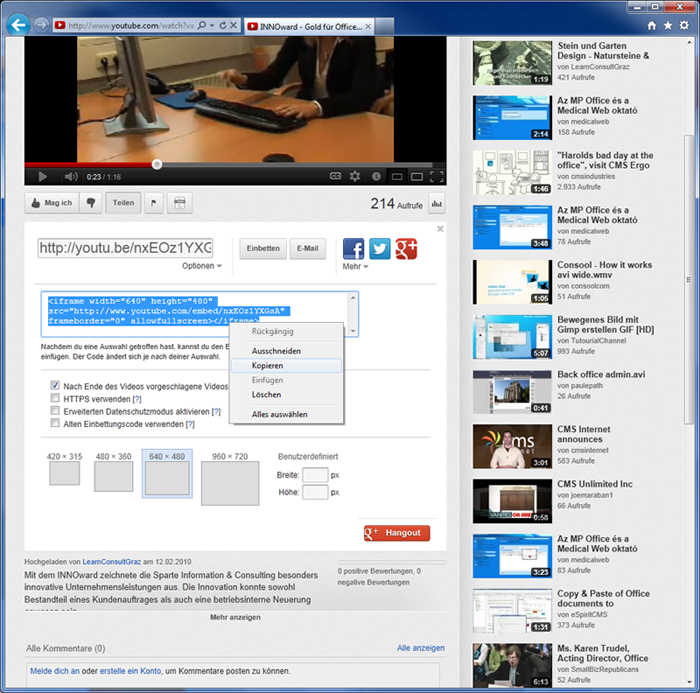The image size is (700, 693).
Task: Switch to small player size icon
Action: 397,177
